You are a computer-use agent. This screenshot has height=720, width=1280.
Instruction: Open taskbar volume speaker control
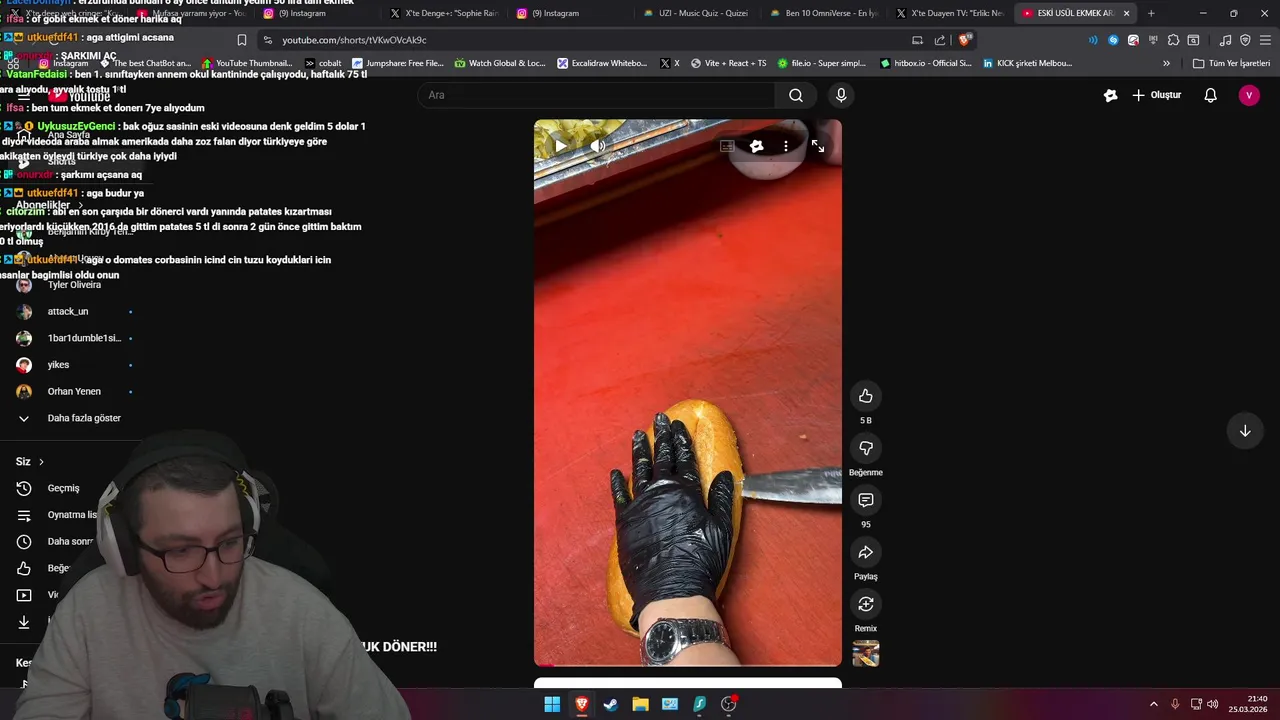(x=1213, y=704)
